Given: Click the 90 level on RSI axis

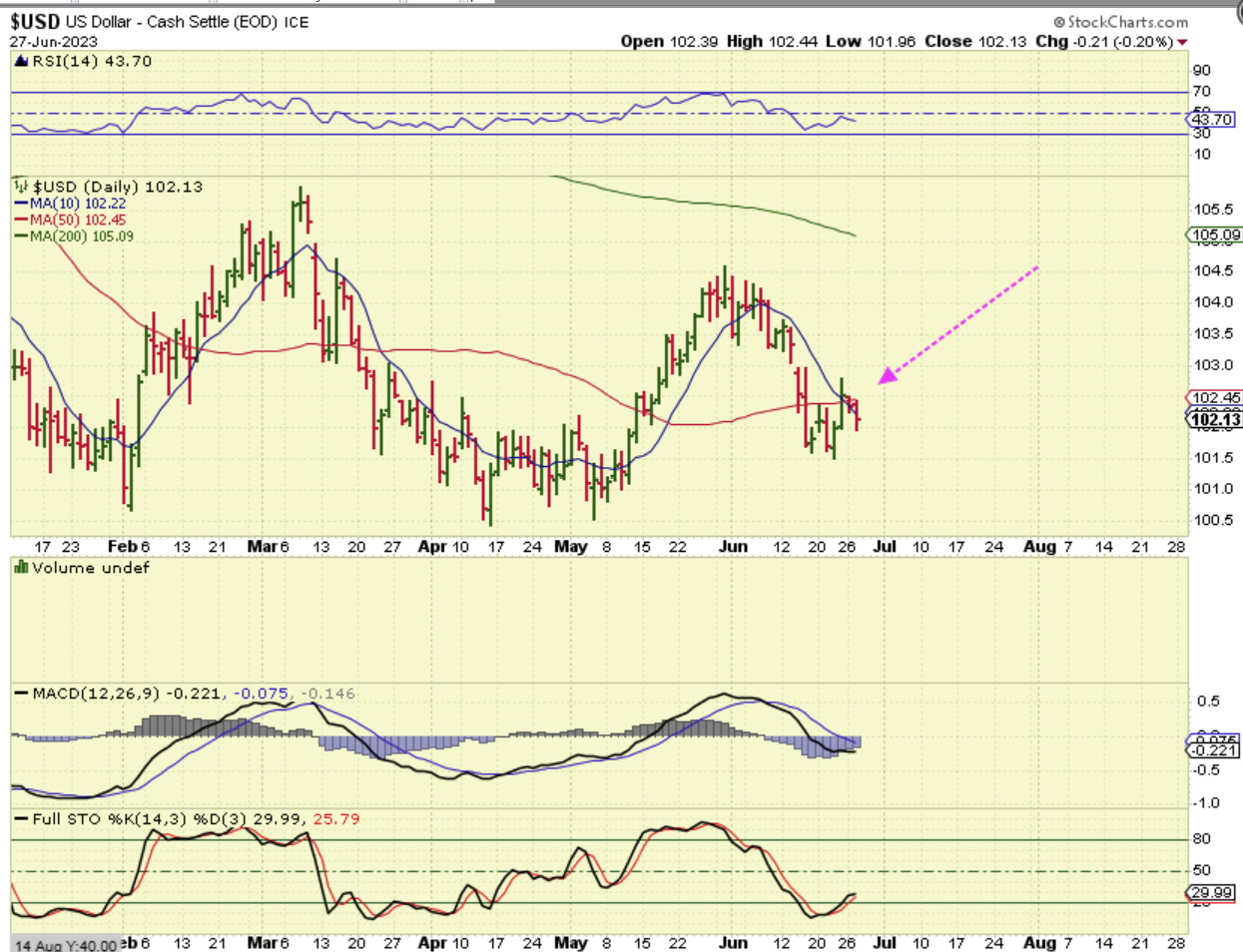Looking at the screenshot, I should pyautogui.click(x=1202, y=70).
